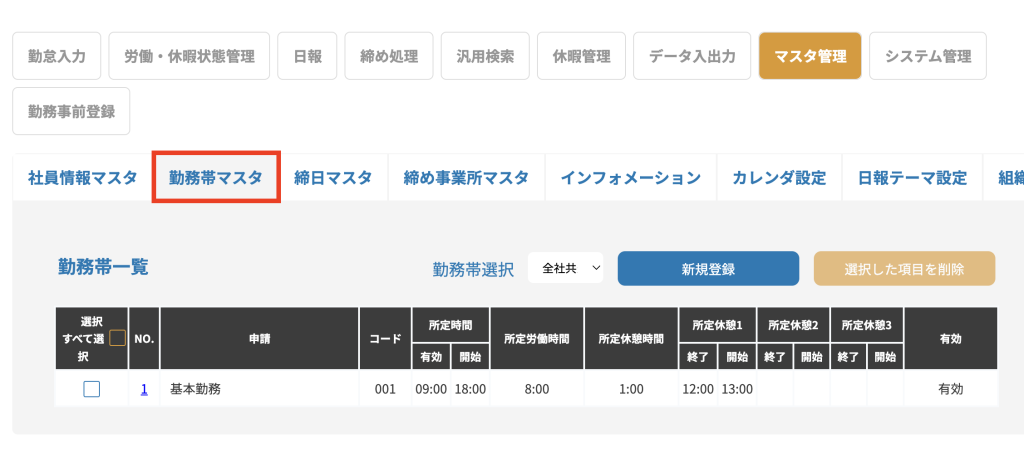This screenshot has width=1024, height=458.
Task: Go to the 日報 menu
Action: [307, 56]
